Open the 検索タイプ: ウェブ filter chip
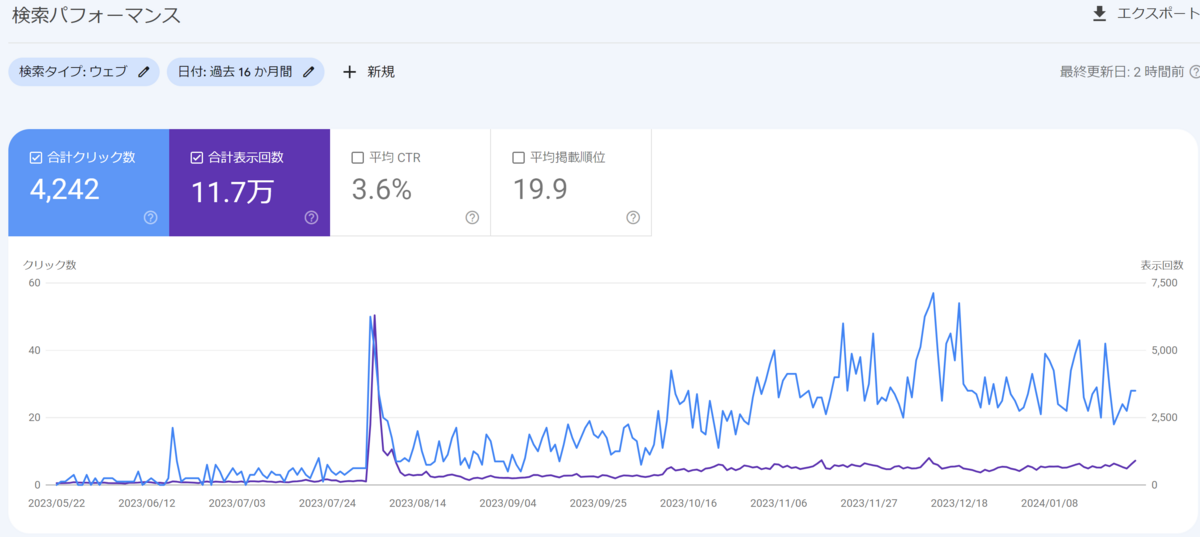The image size is (1200, 537). (84, 72)
